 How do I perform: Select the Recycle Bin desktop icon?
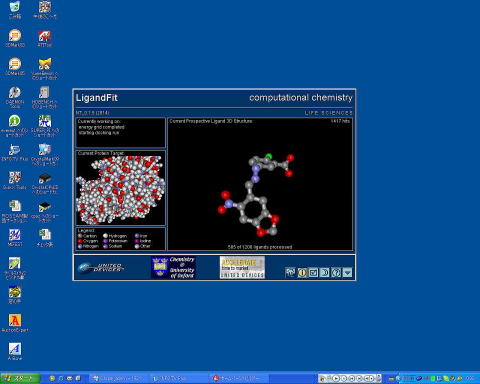point(15,10)
